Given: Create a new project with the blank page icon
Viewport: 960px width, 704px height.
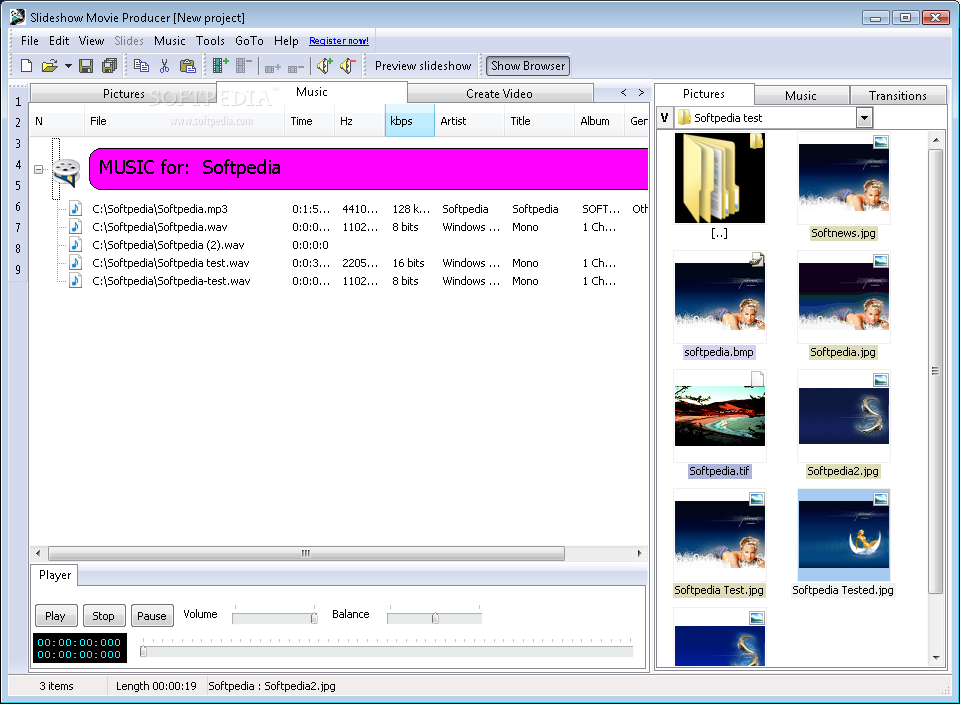Looking at the screenshot, I should click(26, 66).
